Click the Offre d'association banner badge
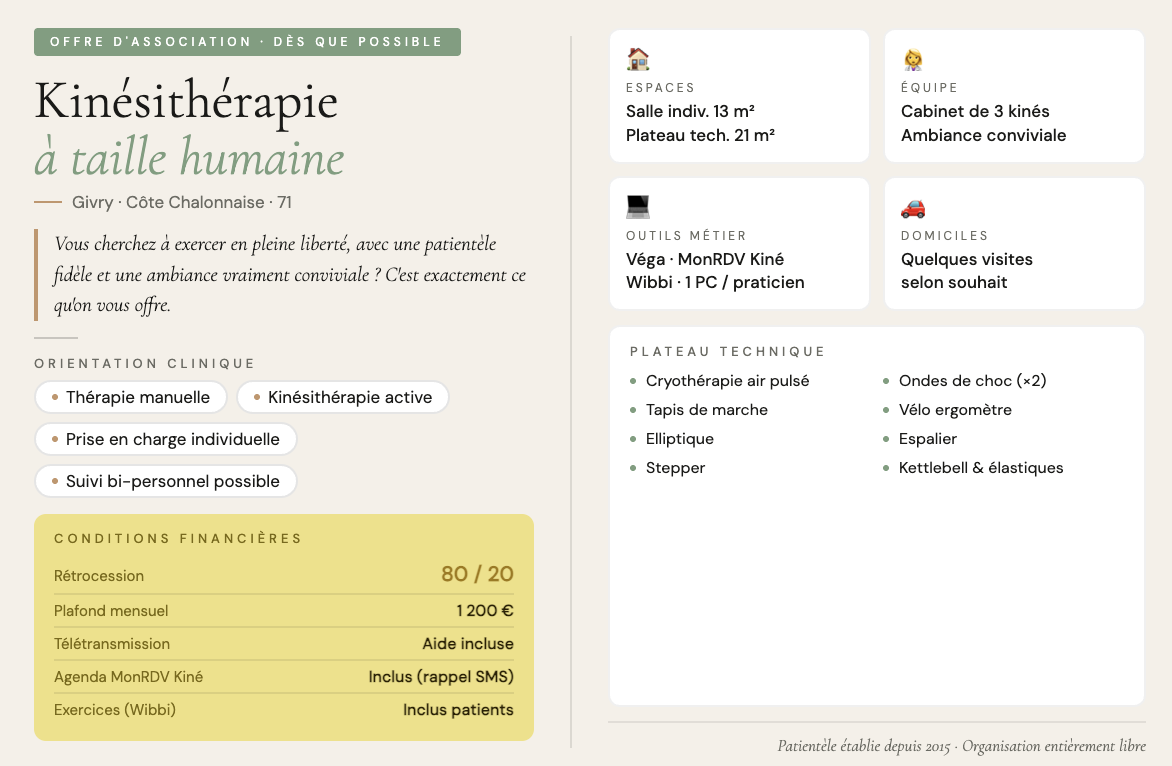1172x766 pixels. [247, 42]
